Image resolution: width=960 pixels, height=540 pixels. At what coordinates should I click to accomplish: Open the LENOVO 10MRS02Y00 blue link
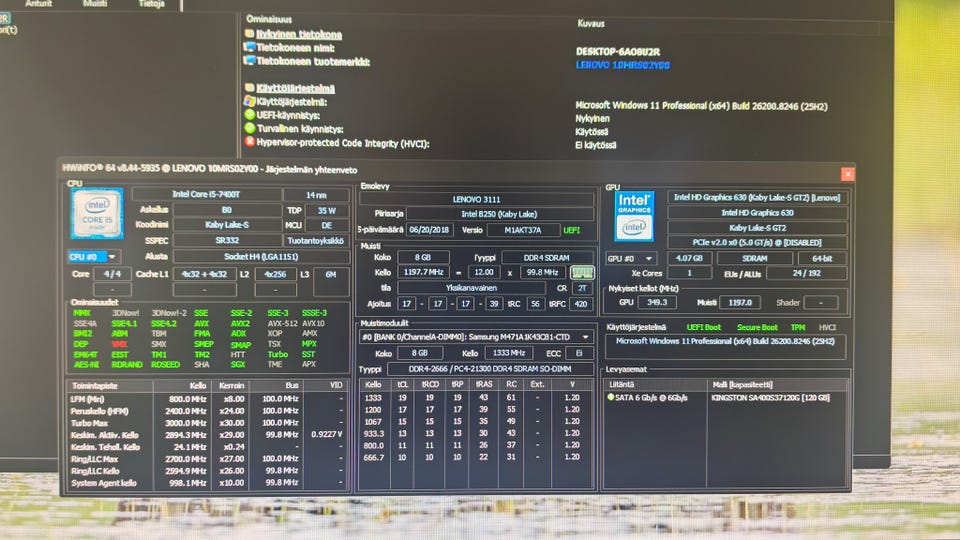click(x=623, y=65)
